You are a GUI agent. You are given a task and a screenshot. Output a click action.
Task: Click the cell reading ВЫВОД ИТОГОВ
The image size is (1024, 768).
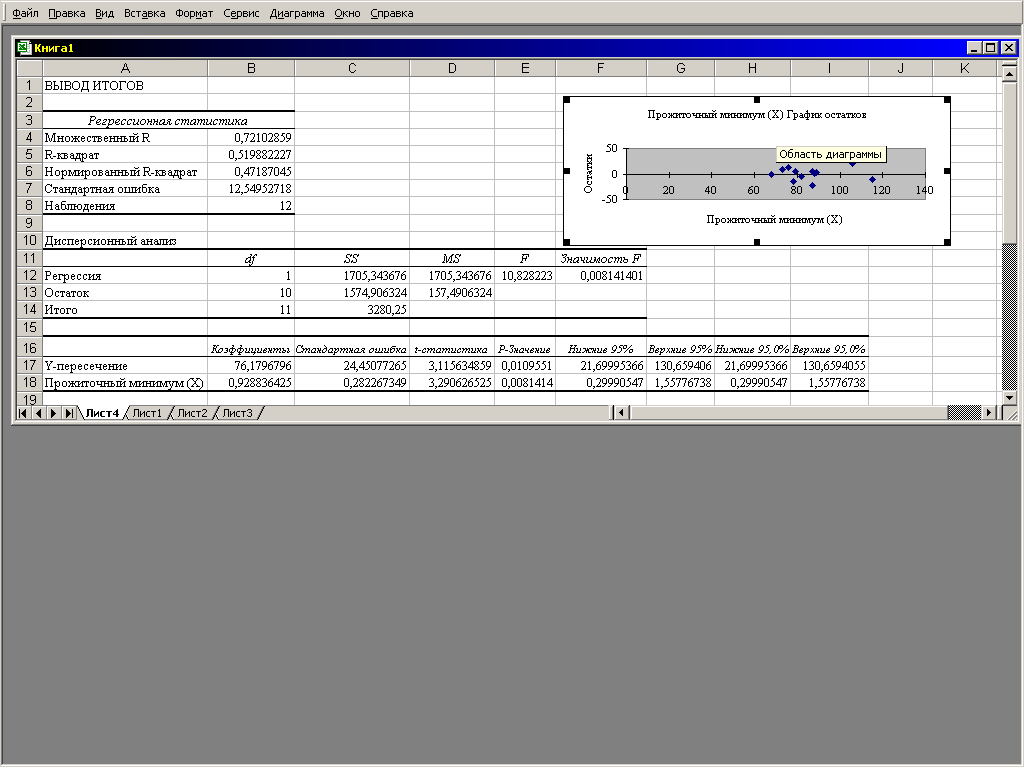click(125, 86)
